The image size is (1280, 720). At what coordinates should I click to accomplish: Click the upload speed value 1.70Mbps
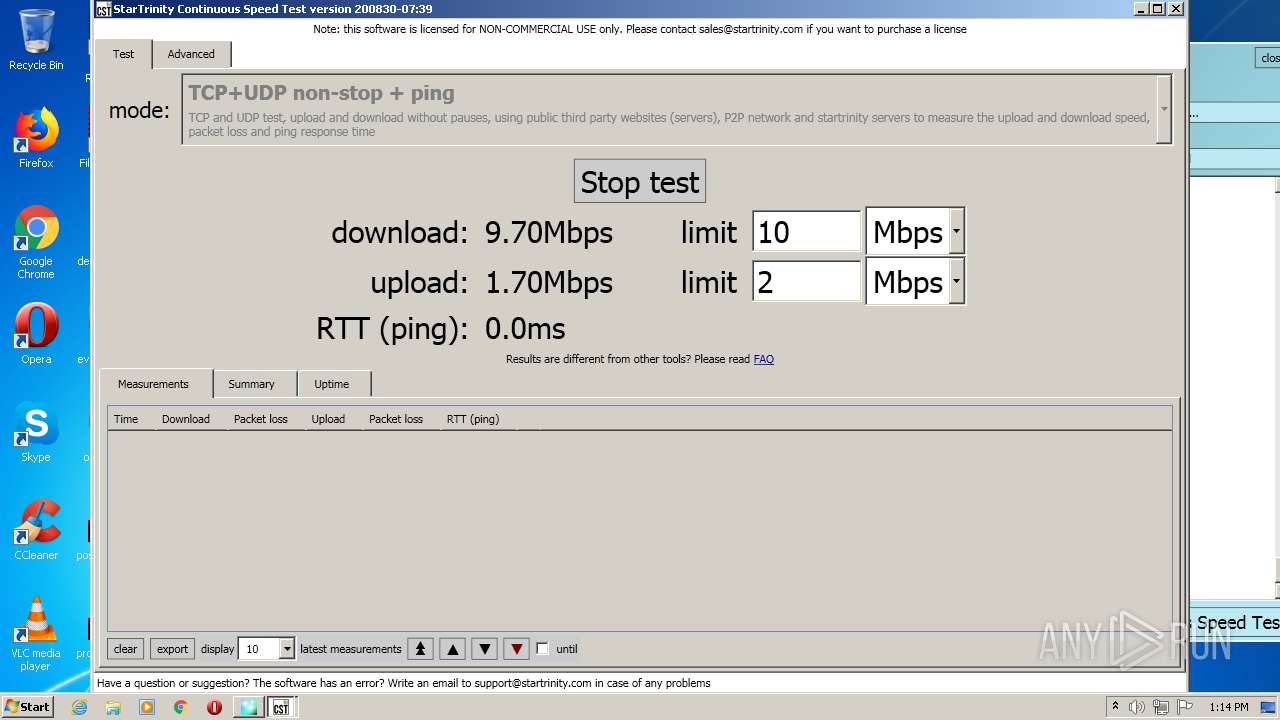click(x=549, y=283)
